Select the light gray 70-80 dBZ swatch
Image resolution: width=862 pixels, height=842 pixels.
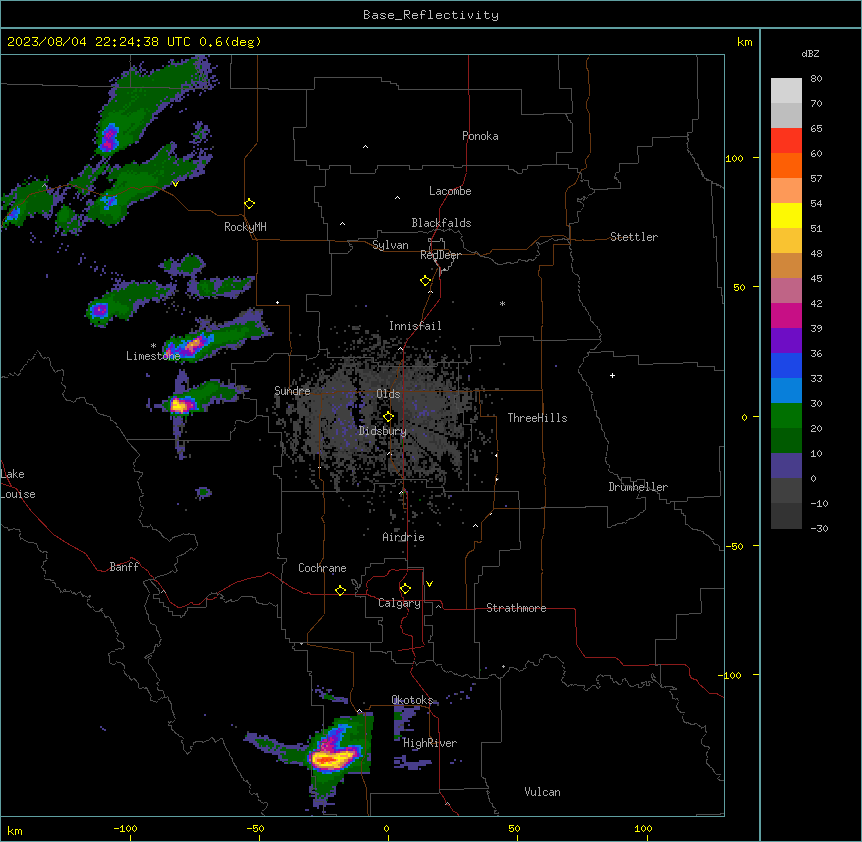(x=786, y=91)
